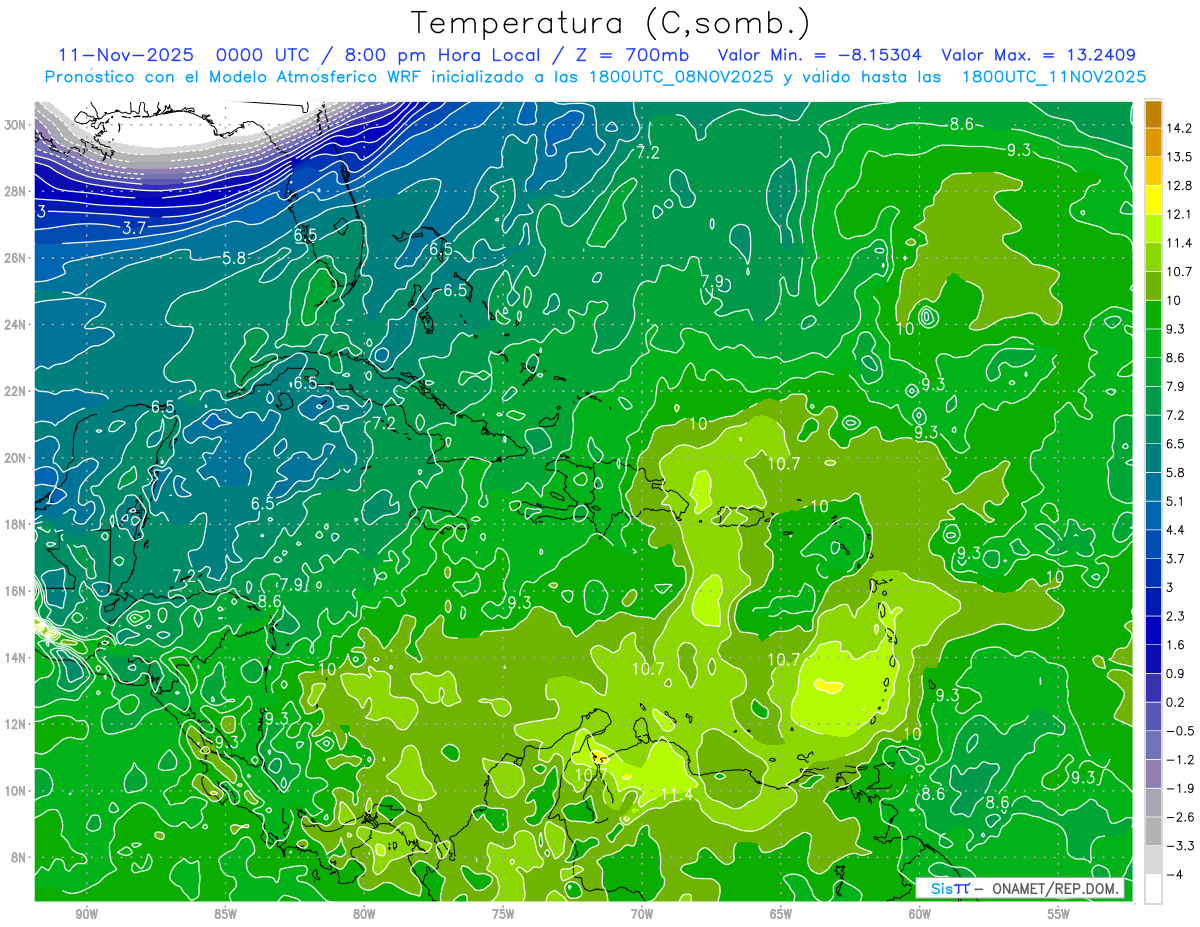Click the "-2.6" color bar label
This screenshot has height=927, width=1200.
[1178, 817]
